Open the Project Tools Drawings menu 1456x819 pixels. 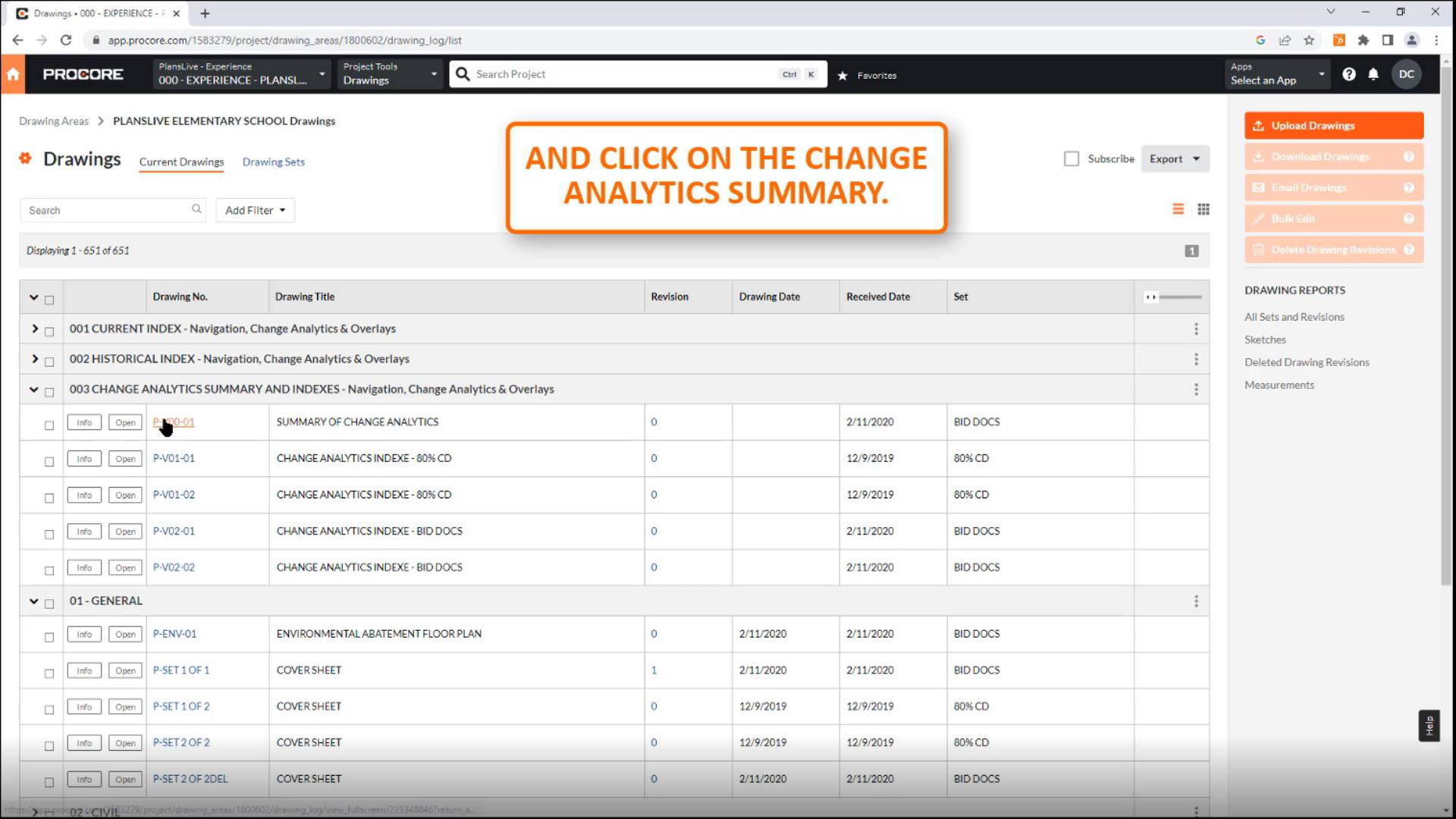(x=389, y=74)
